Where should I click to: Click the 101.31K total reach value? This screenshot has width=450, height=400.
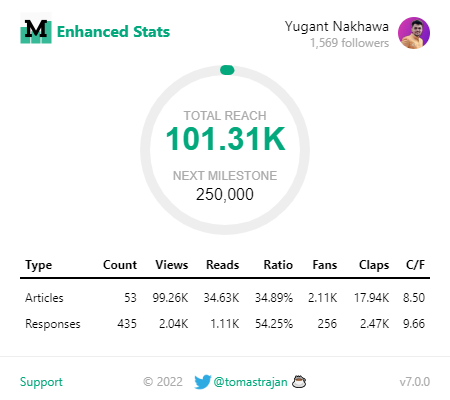[x=226, y=139]
